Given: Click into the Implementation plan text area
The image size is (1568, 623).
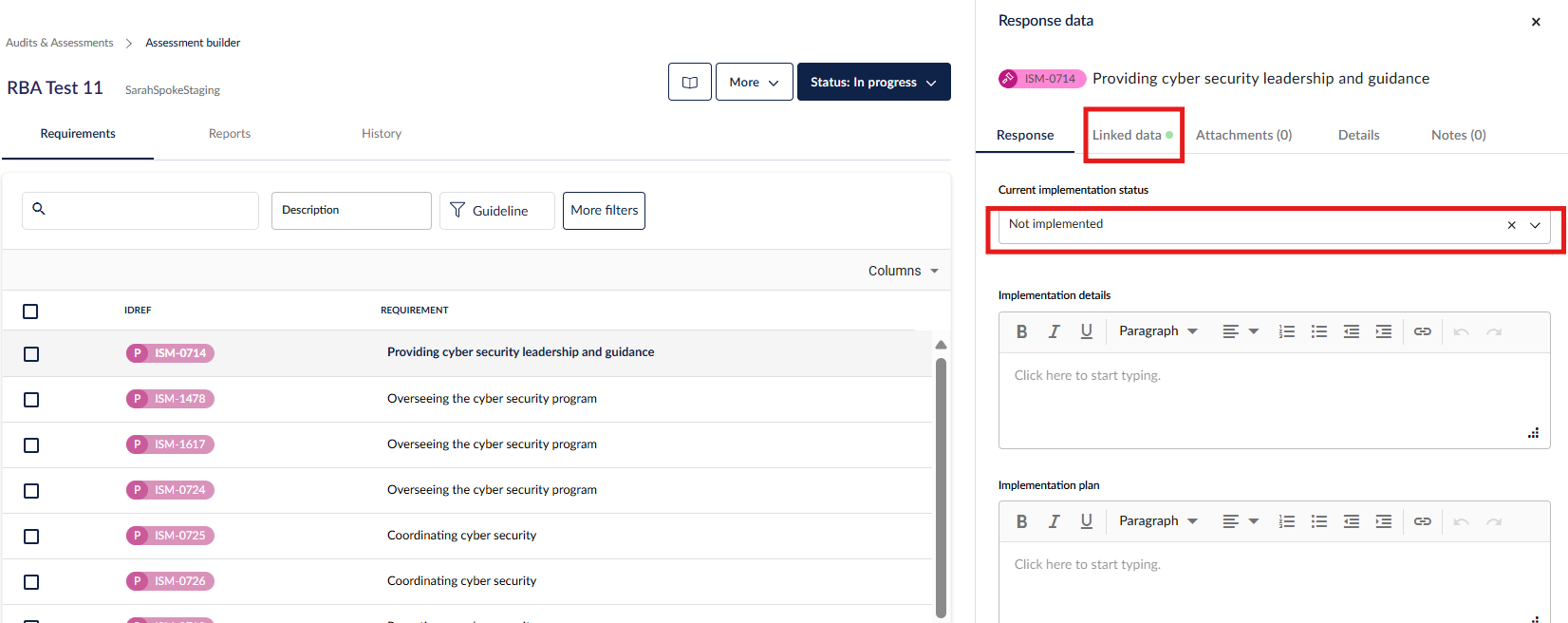Looking at the screenshot, I should [x=1274, y=582].
